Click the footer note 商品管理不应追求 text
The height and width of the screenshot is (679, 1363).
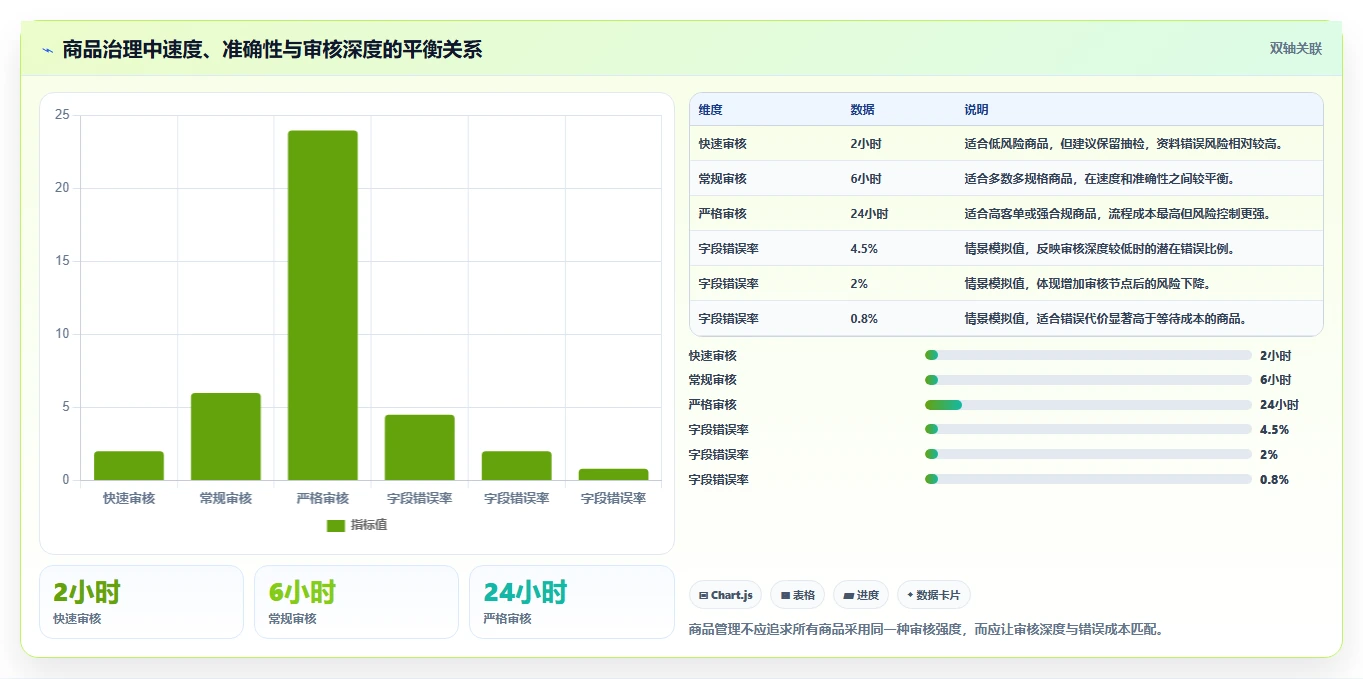point(927,630)
